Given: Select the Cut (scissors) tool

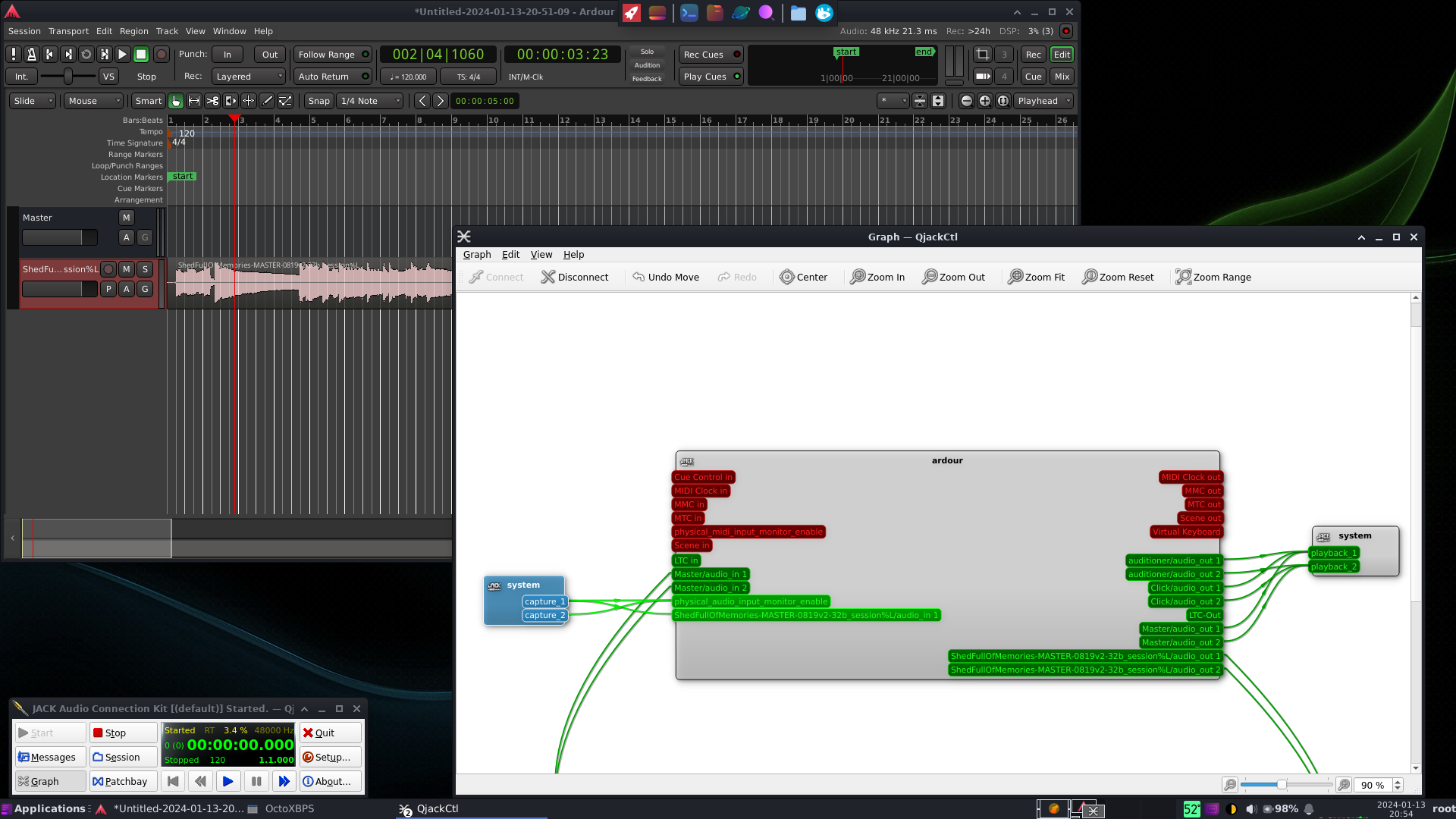Looking at the screenshot, I should (x=212, y=101).
